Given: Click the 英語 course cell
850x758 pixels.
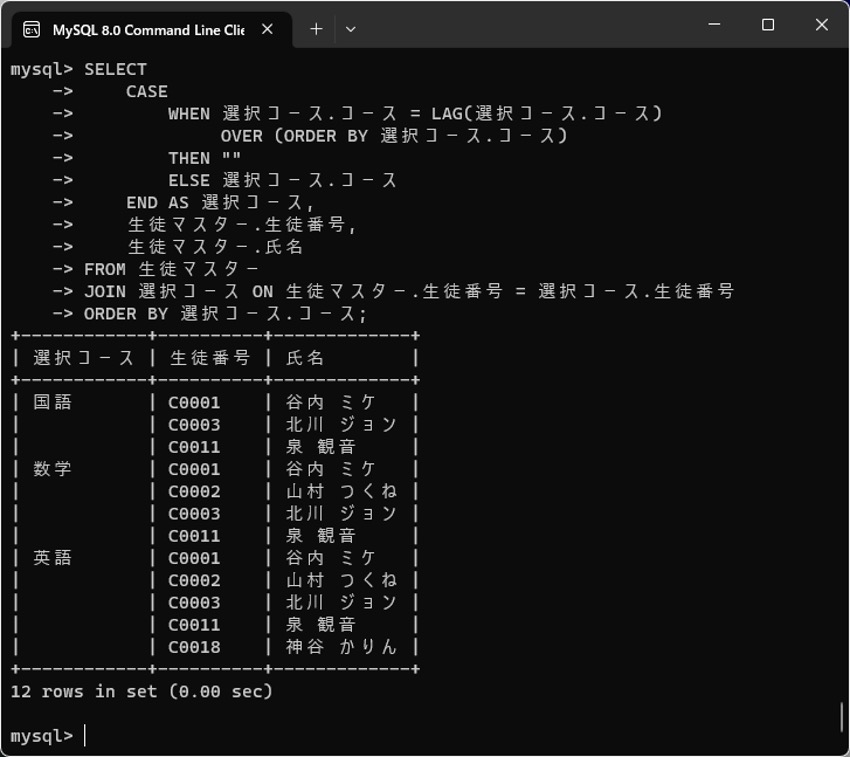Looking at the screenshot, I should click(53, 558).
